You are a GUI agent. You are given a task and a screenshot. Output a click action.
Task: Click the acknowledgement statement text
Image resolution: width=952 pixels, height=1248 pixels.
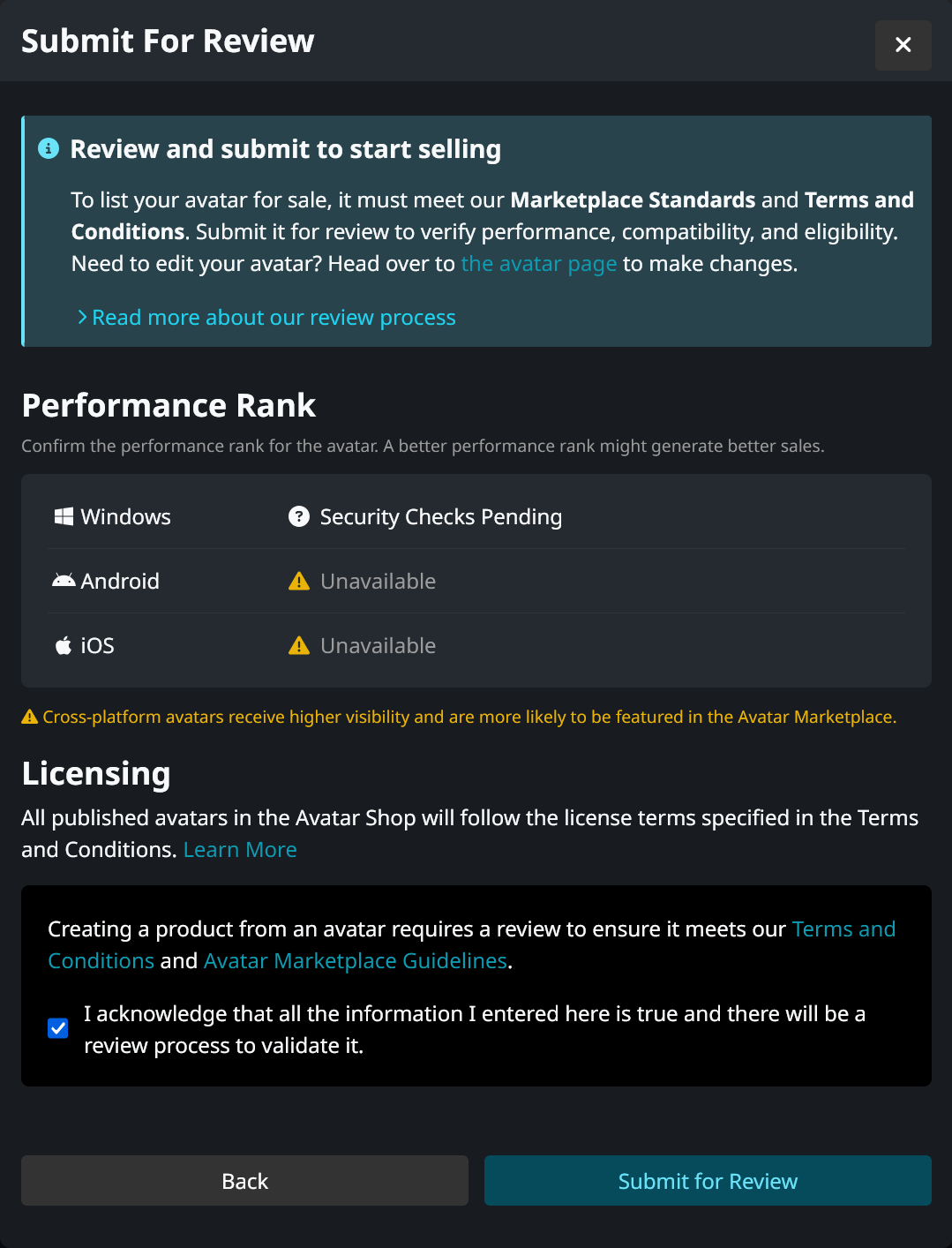coord(475,1030)
